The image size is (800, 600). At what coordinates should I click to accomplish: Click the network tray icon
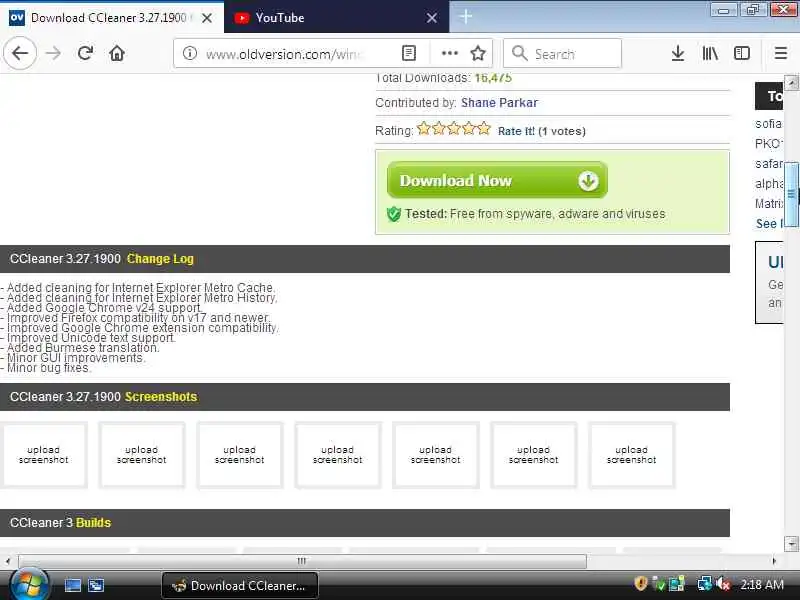point(704,584)
